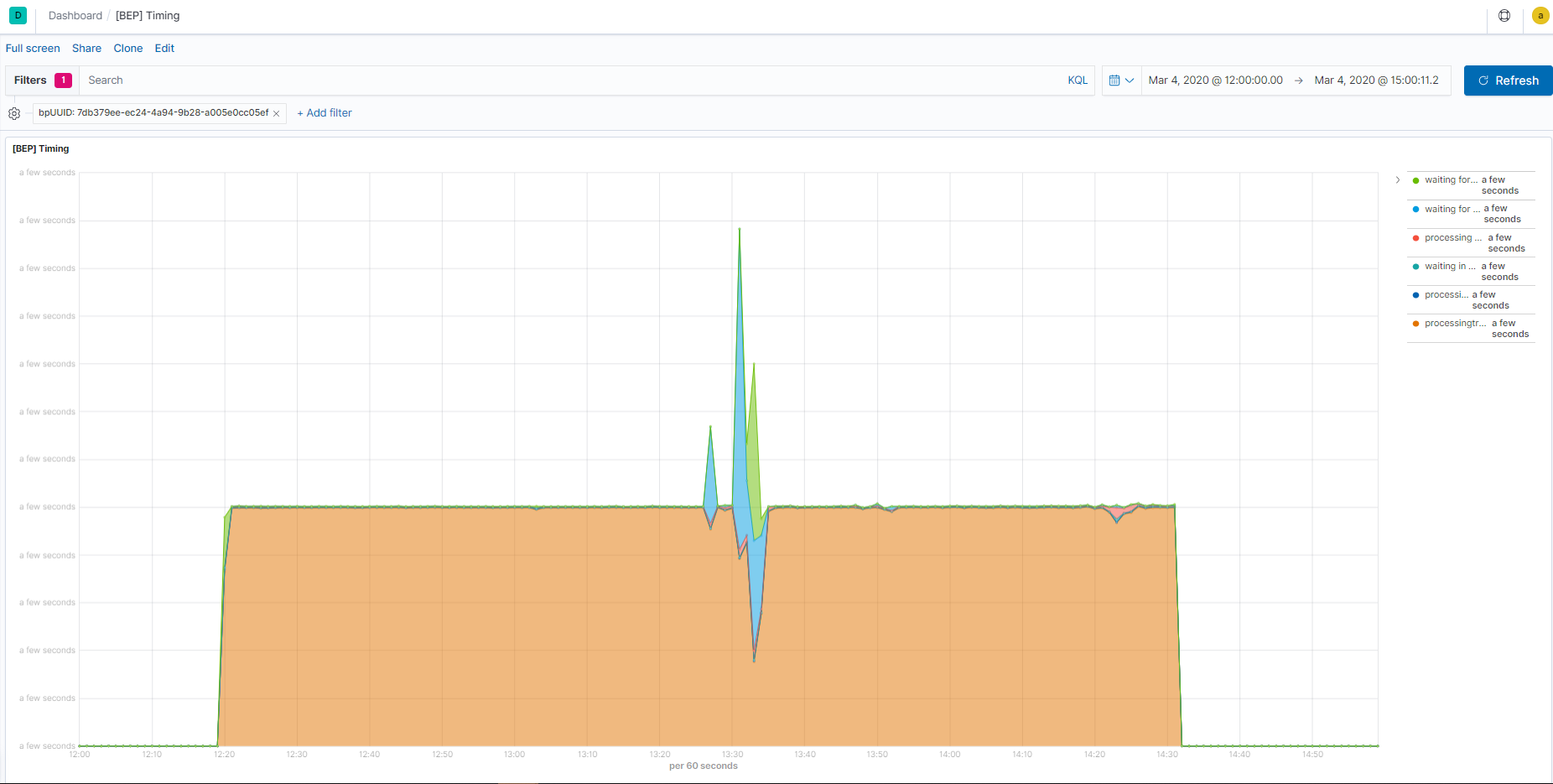Viewport: 1553px width, 784px height.
Task: Add a new filter
Action: tap(325, 113)
